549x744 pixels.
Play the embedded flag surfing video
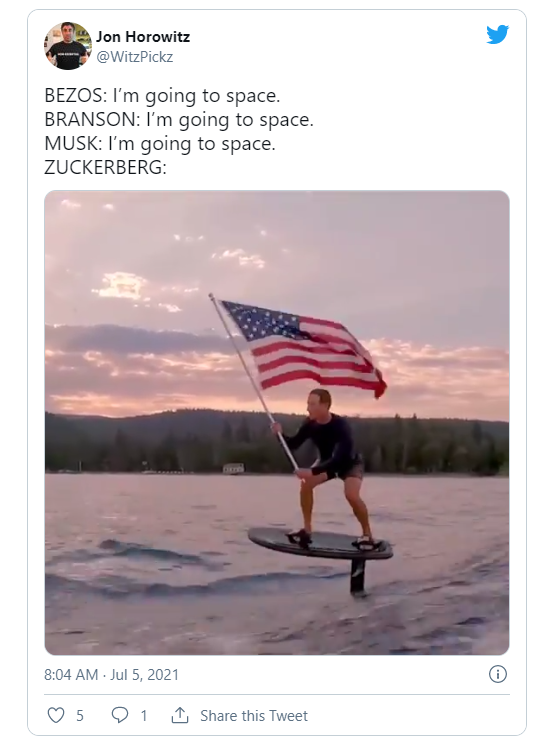click(x=277, y=423)
